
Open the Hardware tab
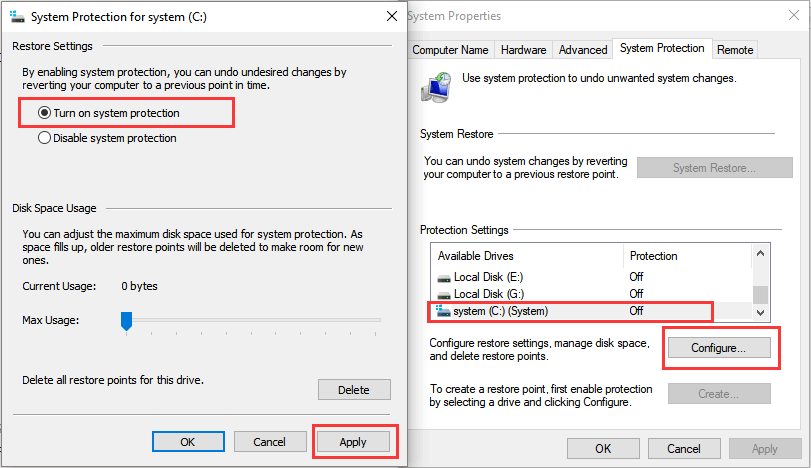tap(523, 49)
